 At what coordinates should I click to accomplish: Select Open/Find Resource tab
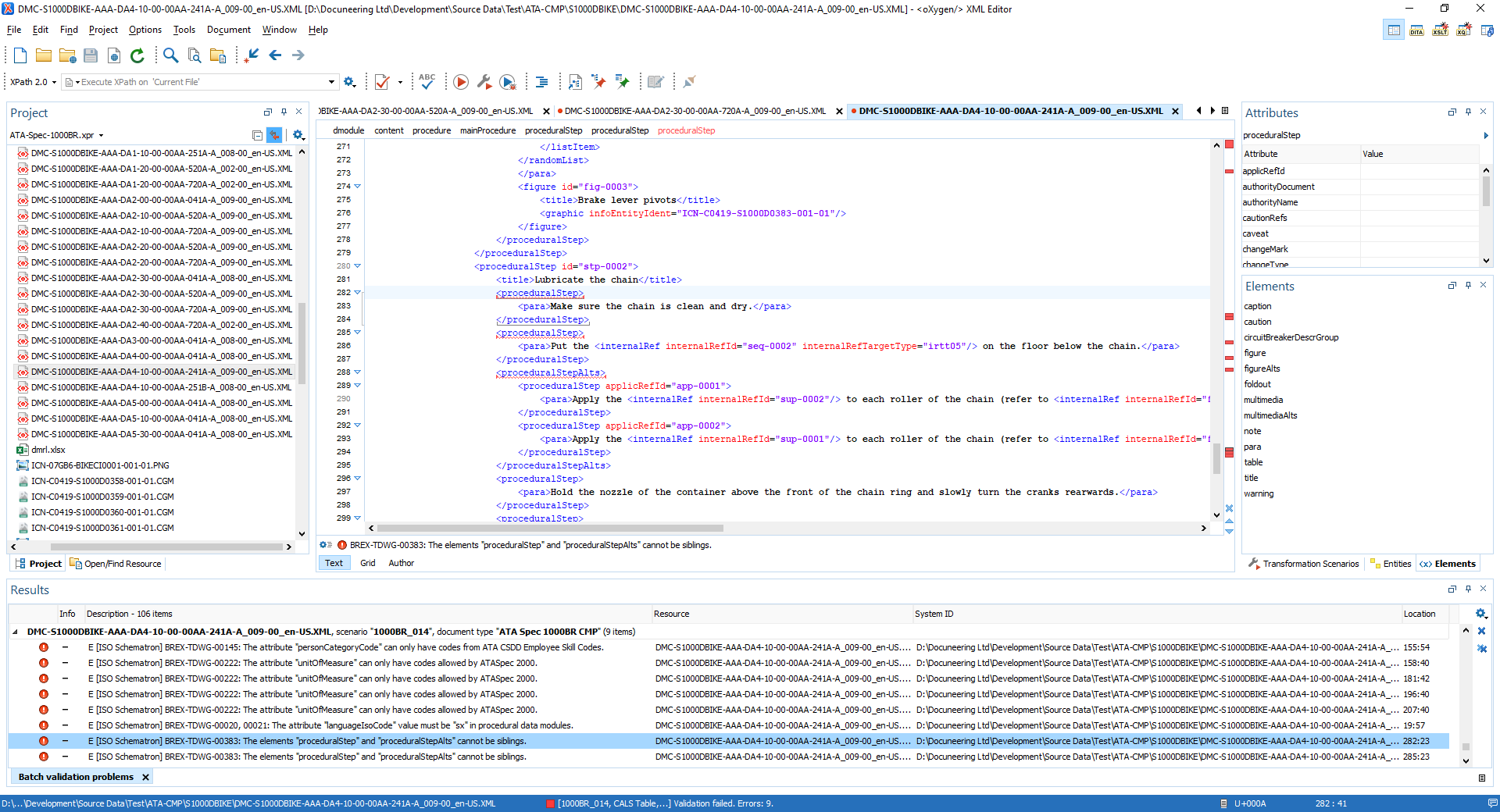tap(116, 564)
